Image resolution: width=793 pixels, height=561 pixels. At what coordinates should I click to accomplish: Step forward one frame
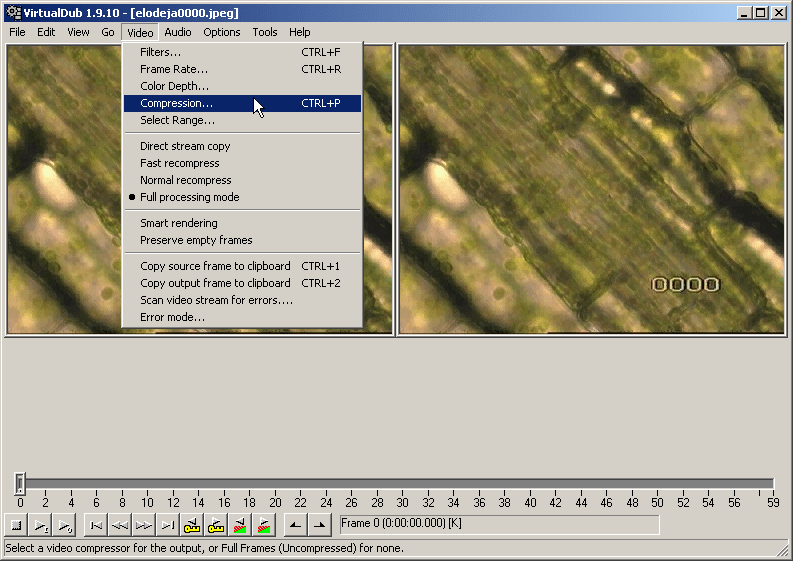click(x=144, y=526)
